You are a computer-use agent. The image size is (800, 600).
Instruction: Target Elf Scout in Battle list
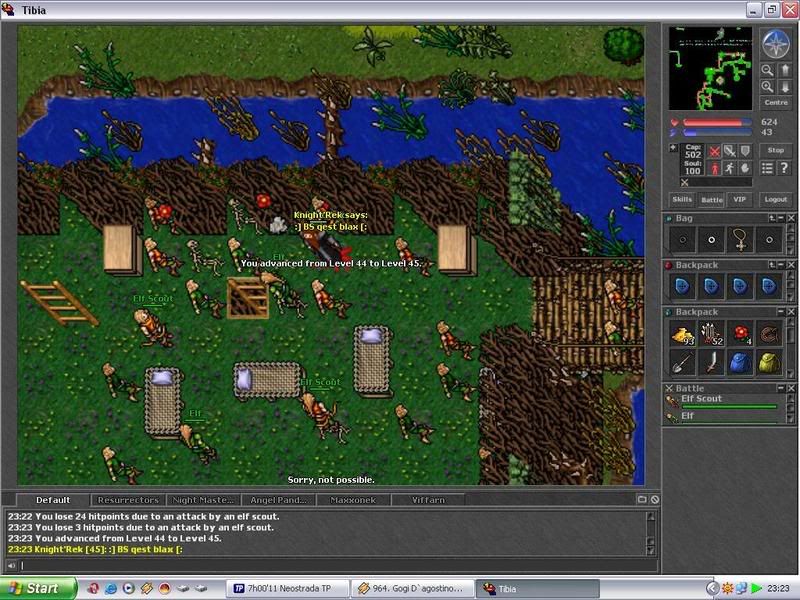(723, 401)
